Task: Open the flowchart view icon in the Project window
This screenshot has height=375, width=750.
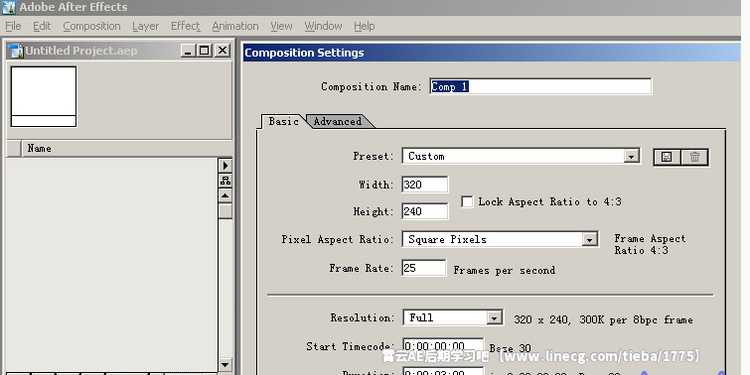Action: [x=225, y=180]
